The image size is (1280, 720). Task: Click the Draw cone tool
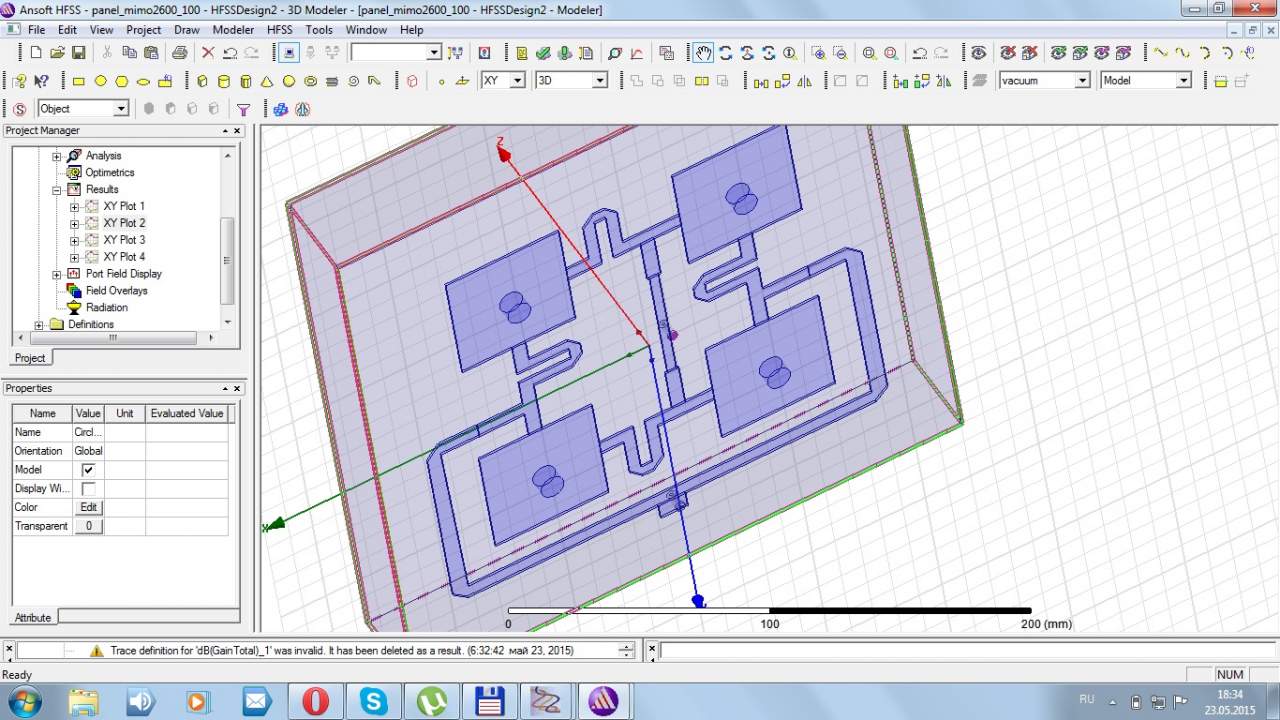[x=267, y=81]
